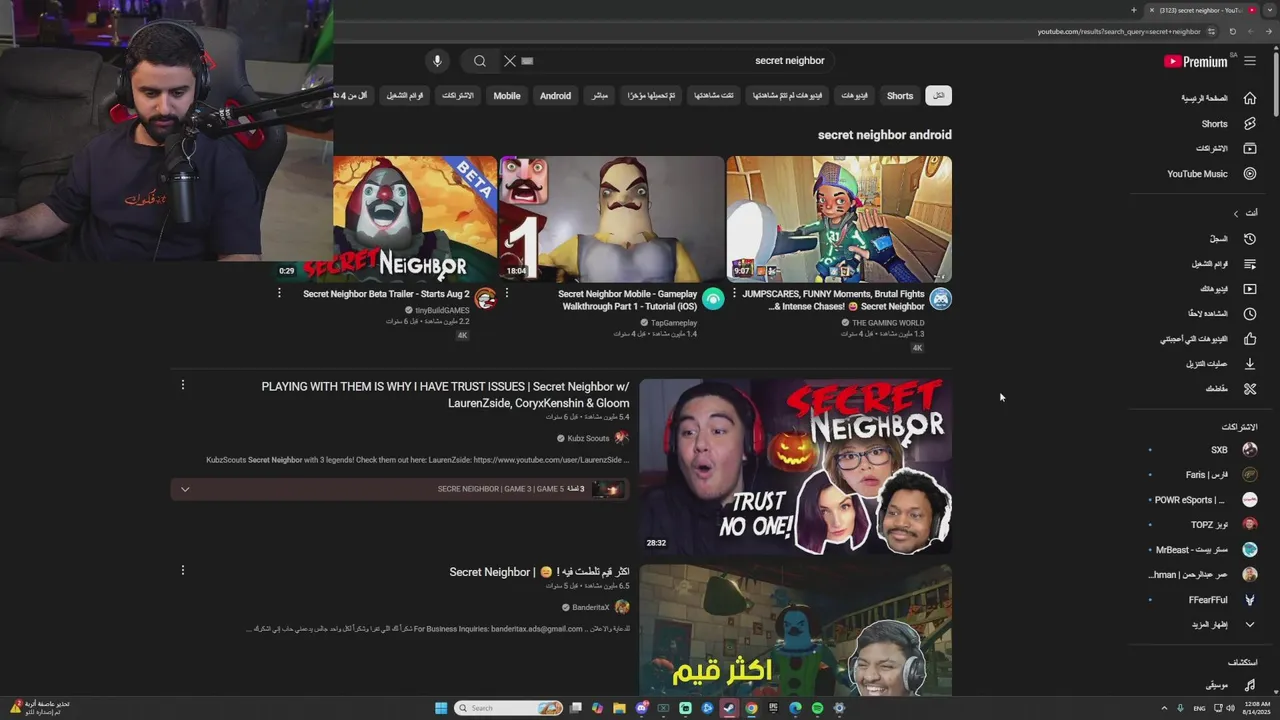
Task: Click the Windows taskbar search field
Action: click(x=508, y=708)
